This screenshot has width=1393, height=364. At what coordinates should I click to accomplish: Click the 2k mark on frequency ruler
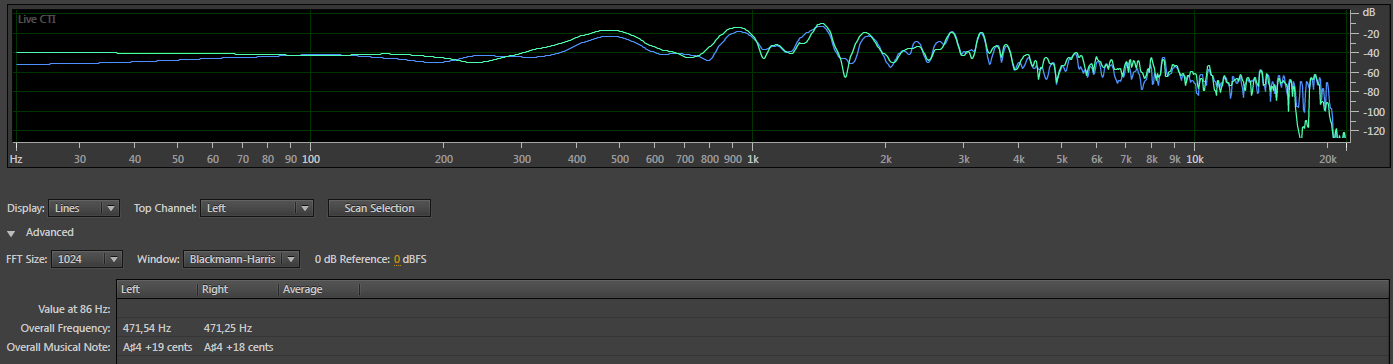[x=885, y=159]
